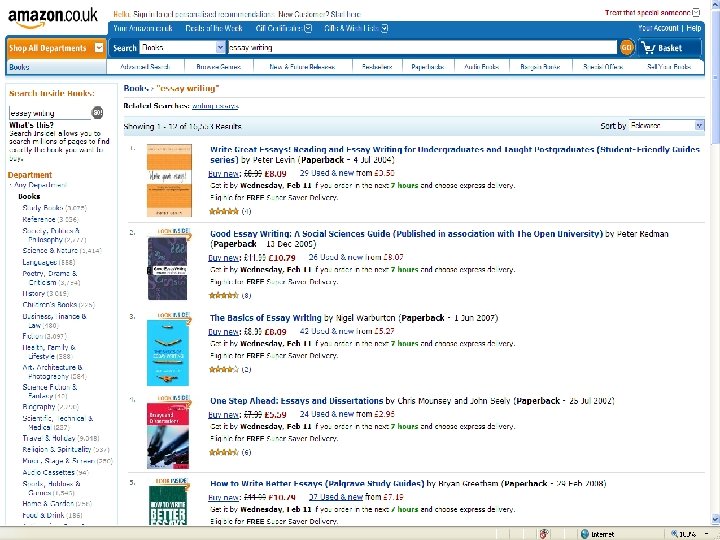The image size is (720, 540).
Task: Click the main search field containing essay writing
Action: click(x=422, y=47)
